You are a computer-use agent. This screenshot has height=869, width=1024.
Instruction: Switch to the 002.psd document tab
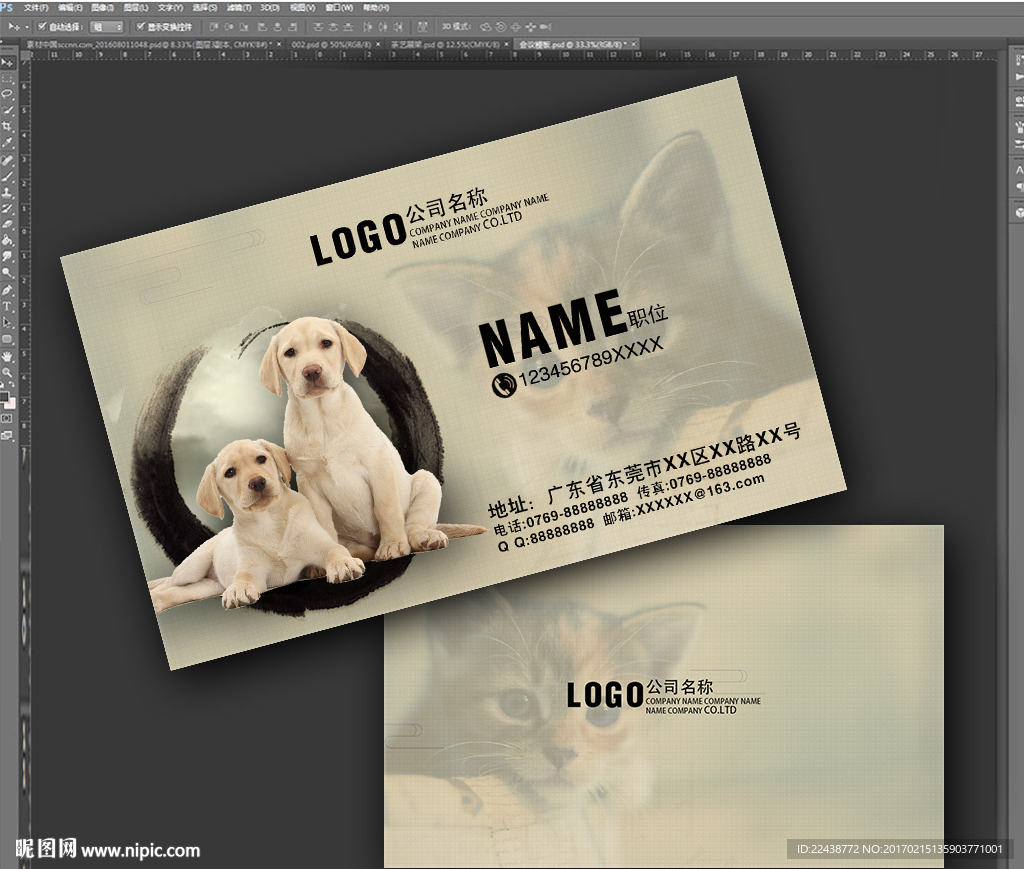[x=331, y=44]
